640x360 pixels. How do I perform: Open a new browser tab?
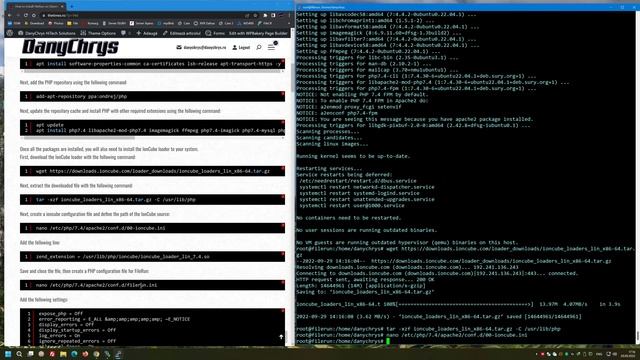coord(71,6)
